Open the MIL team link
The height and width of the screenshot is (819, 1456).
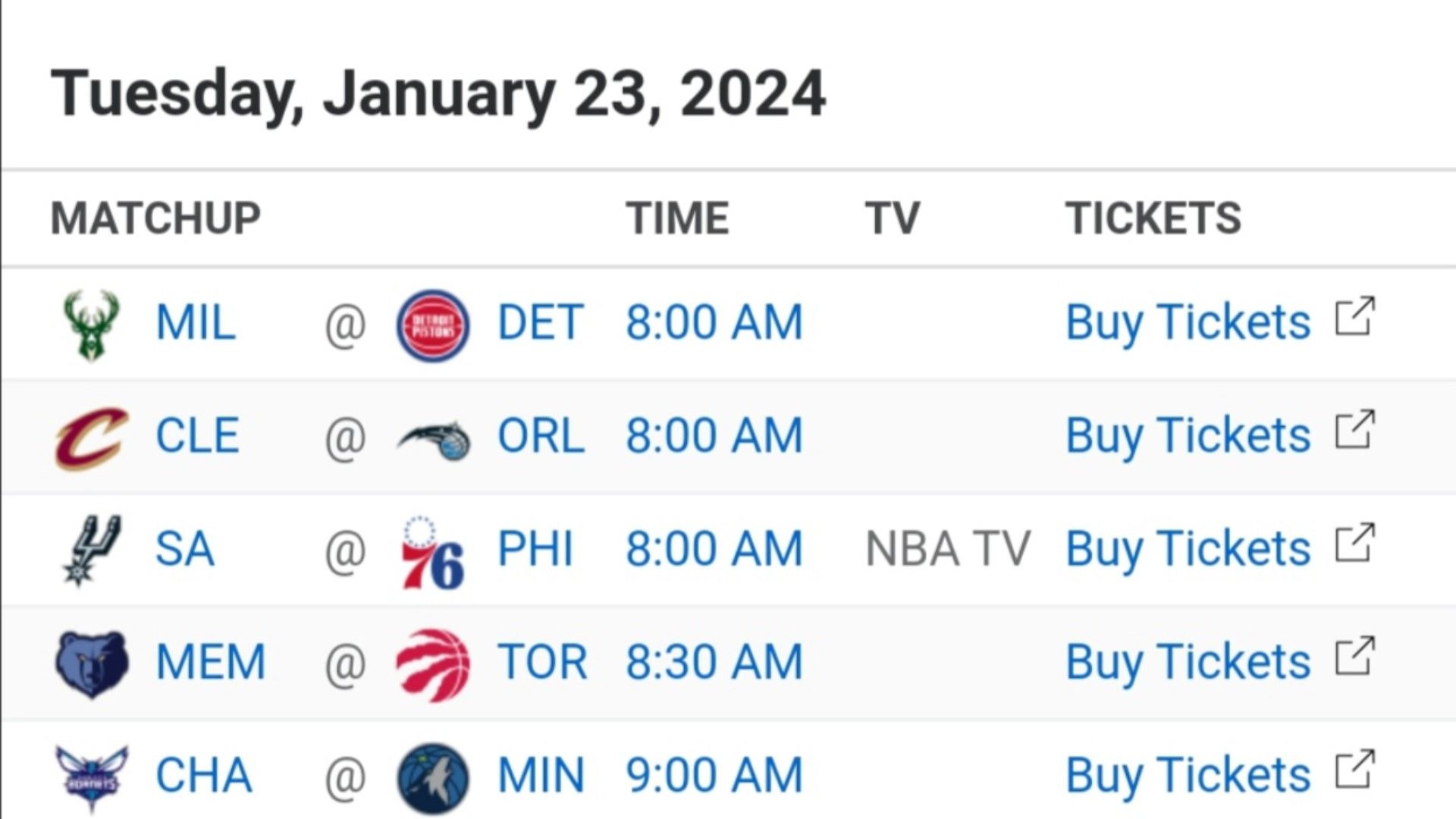(196, 323)
